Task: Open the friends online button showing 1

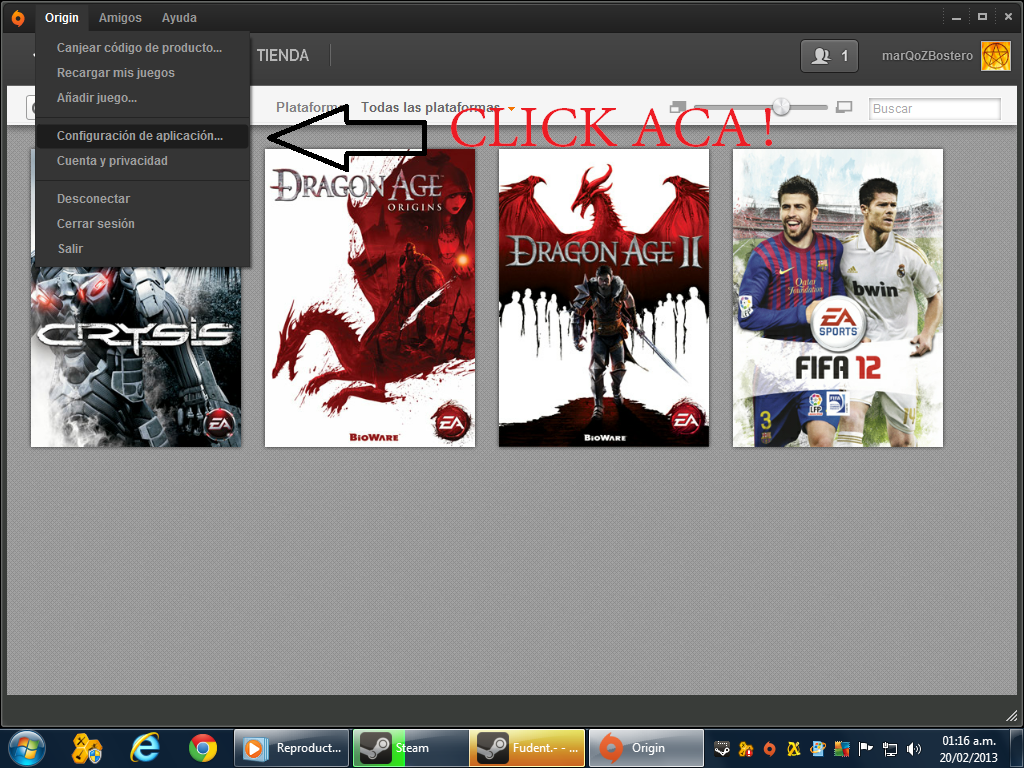Action: tap(829, 56)
